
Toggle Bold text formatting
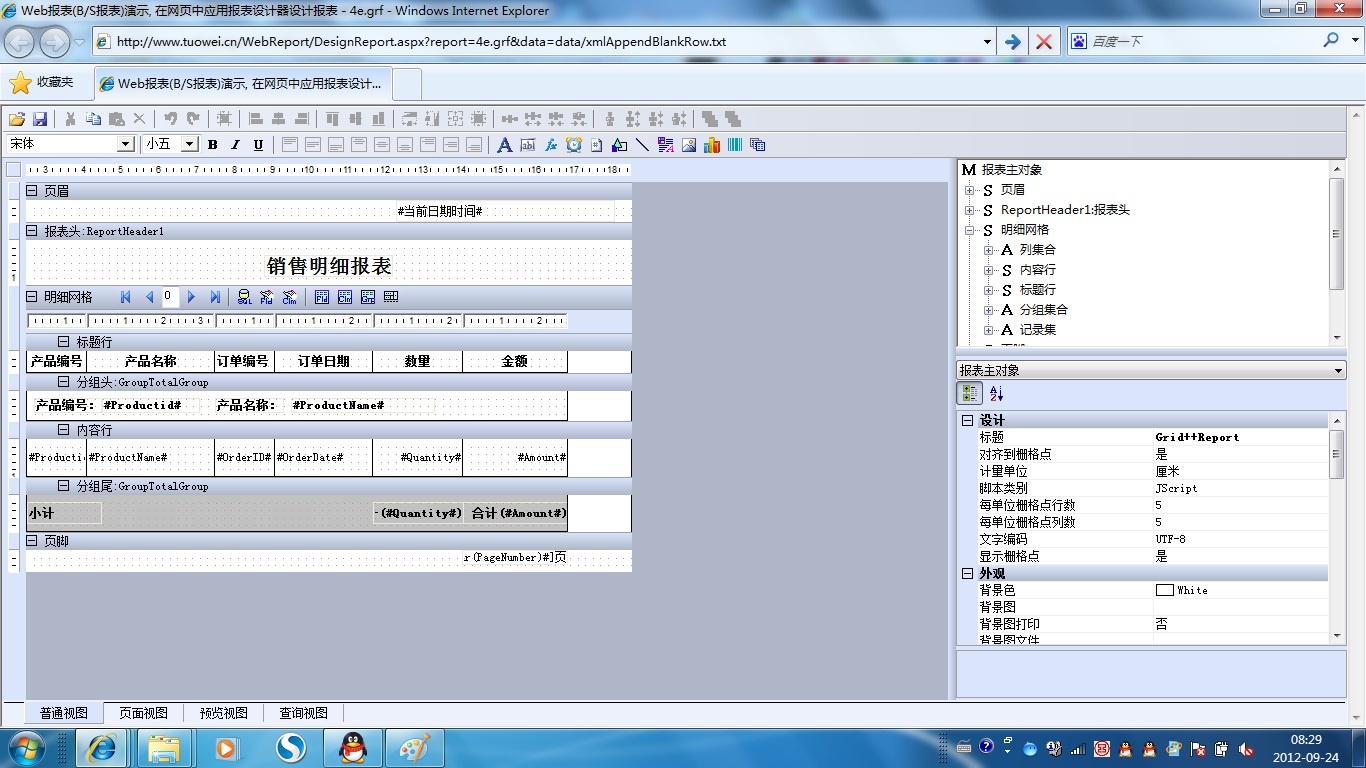click(213, 145)
